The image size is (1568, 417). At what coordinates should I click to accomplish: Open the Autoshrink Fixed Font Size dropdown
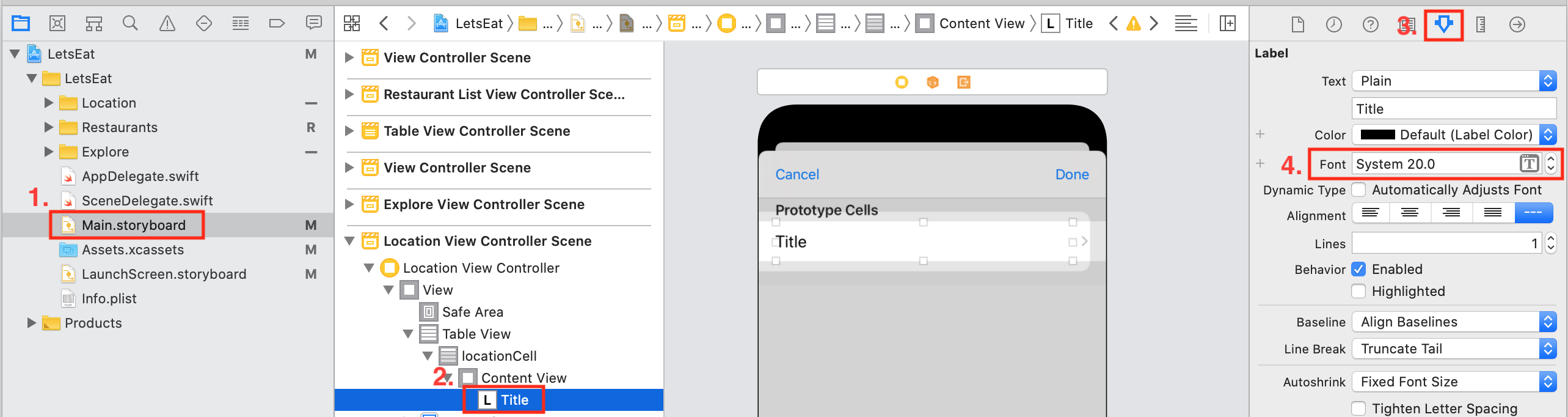(1454, 382)
